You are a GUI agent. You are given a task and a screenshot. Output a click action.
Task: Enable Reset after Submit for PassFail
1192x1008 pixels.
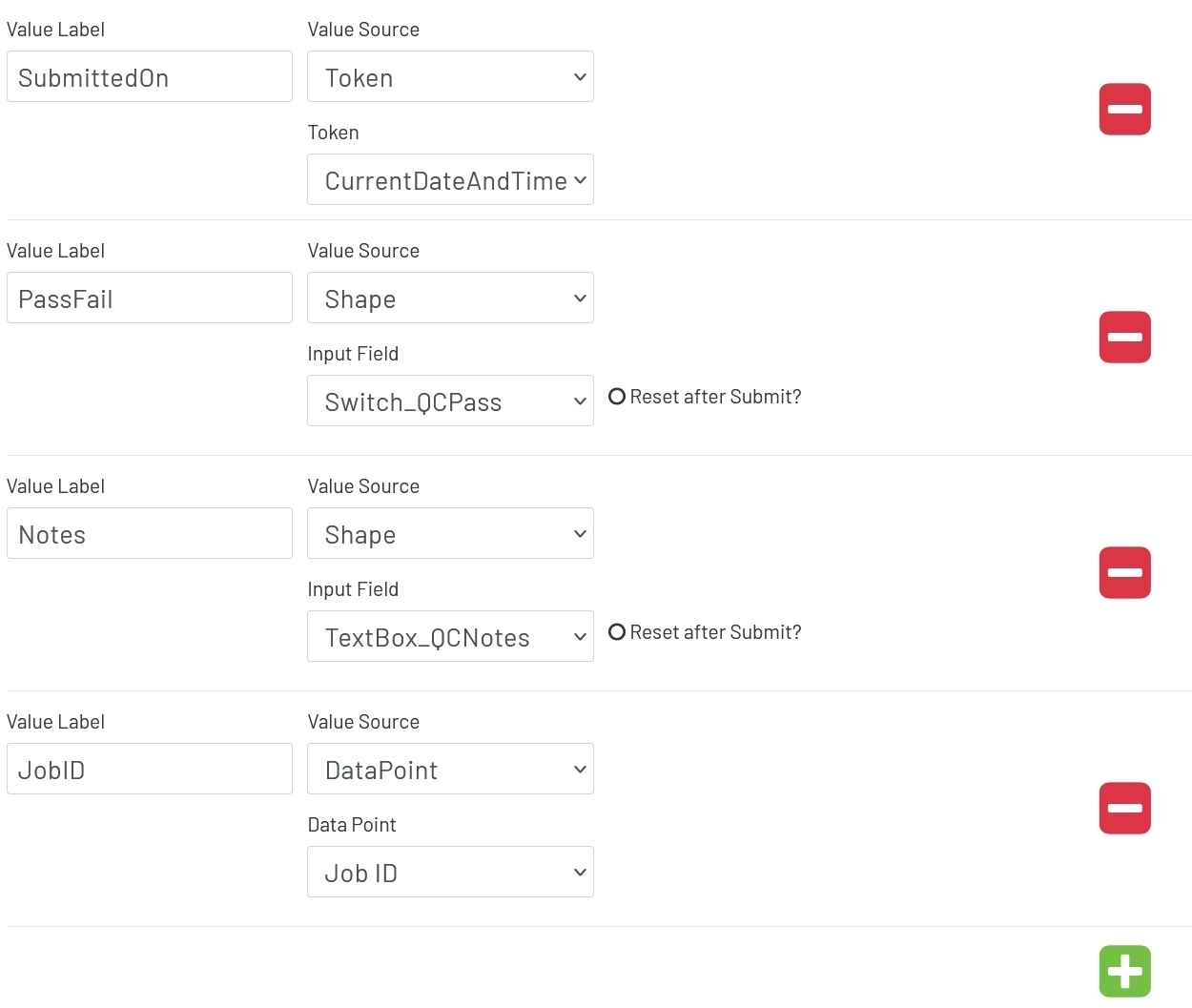pyautogui.click(x=617, y=396)
